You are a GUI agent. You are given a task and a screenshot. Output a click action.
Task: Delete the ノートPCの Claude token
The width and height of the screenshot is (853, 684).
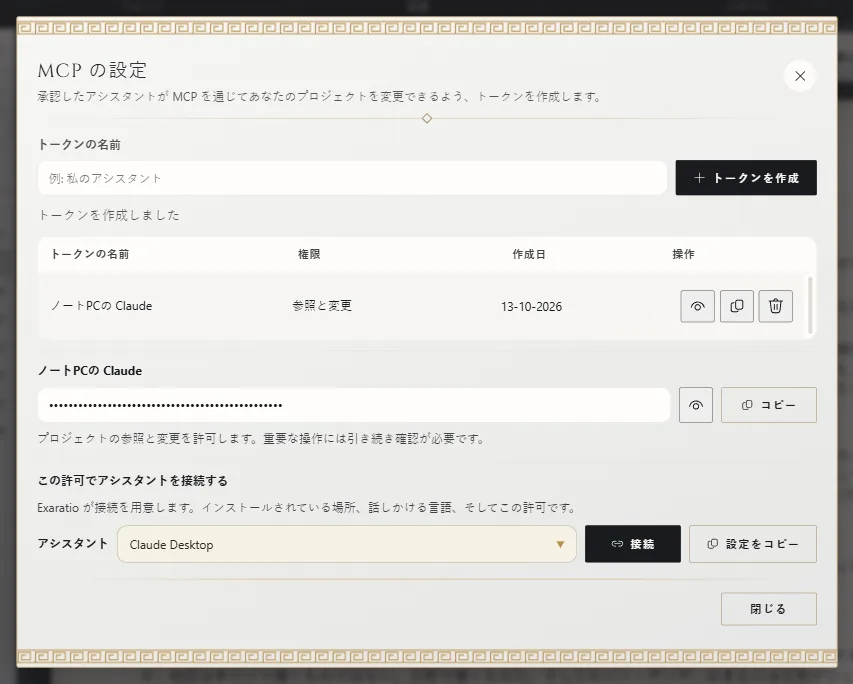tap(776, 306)
